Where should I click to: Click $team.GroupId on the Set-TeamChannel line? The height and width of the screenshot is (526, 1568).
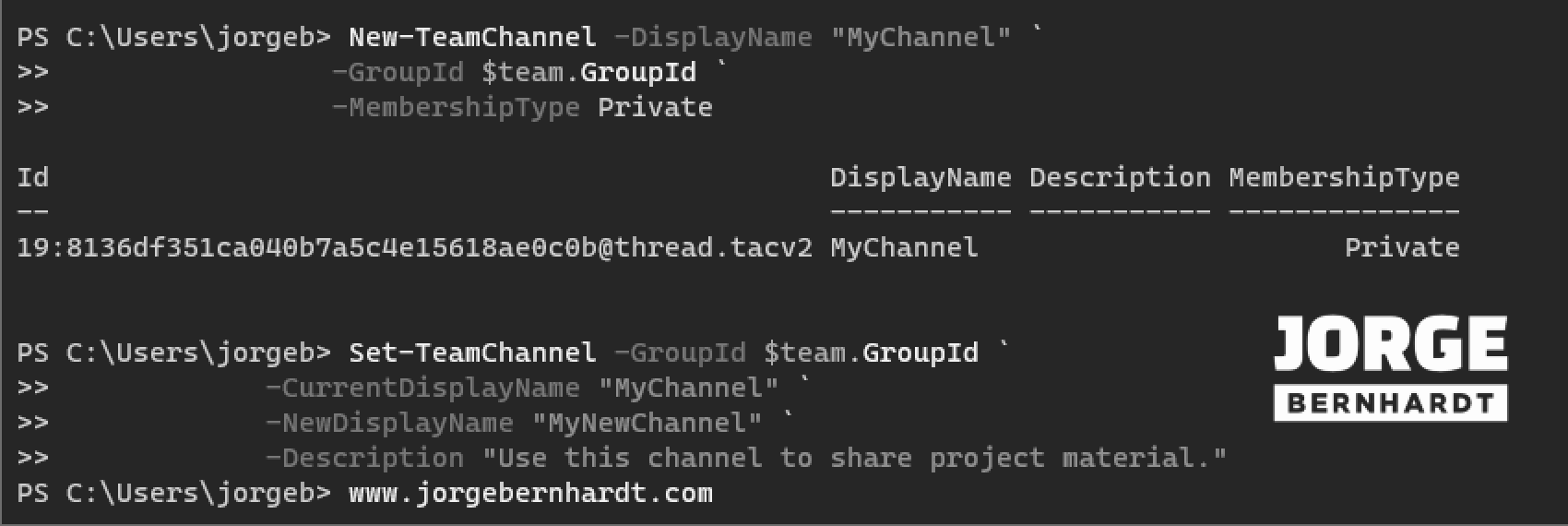coord(871,353)
